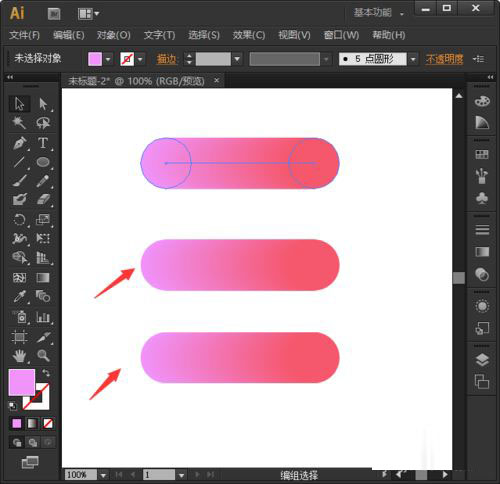This screenshot has width=500, height=484.
Task: Select the Ellipse tool
Action: [x=43, y=162]
